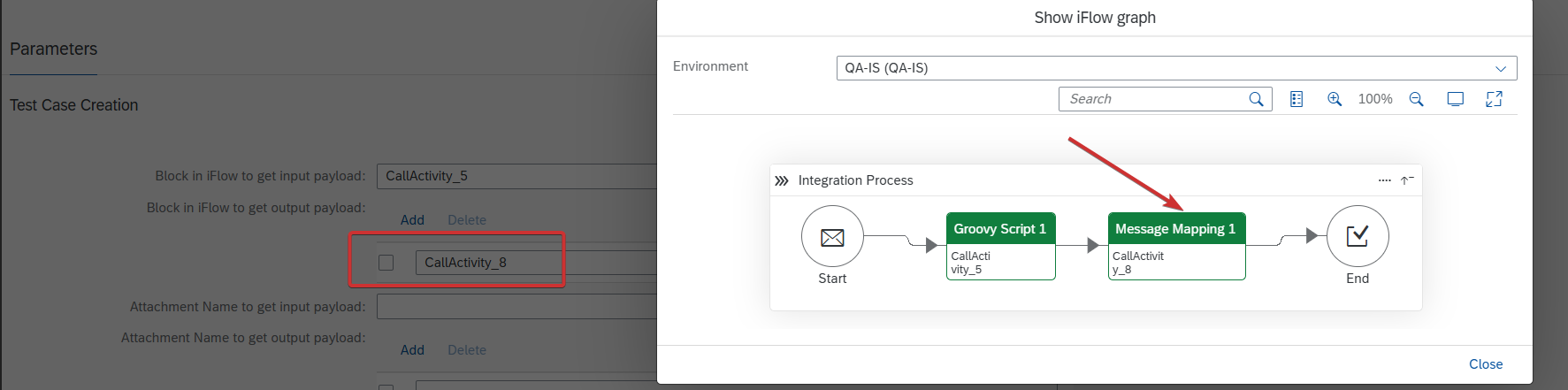Click the graph Search input field
Viewport: 1568px width, 390px height.
1154,99
